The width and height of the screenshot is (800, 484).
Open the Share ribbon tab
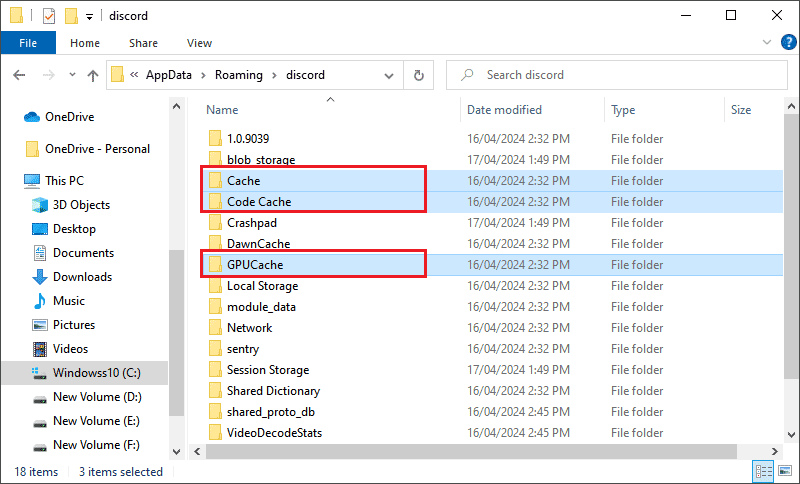click(143, 43)
